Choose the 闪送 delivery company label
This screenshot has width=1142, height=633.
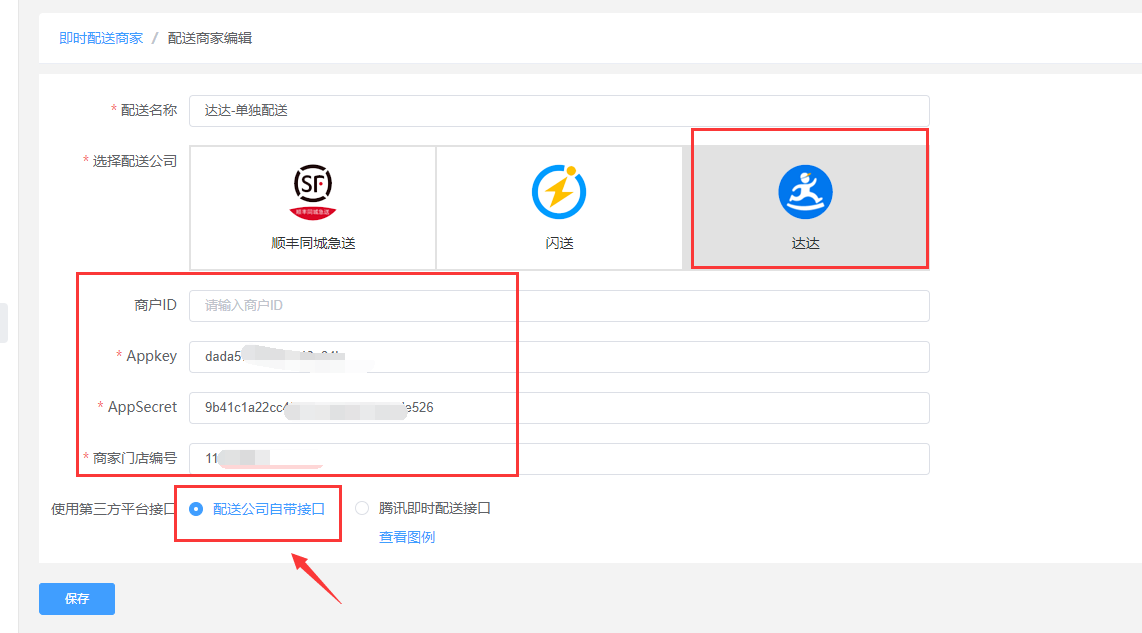coord(559,243)
